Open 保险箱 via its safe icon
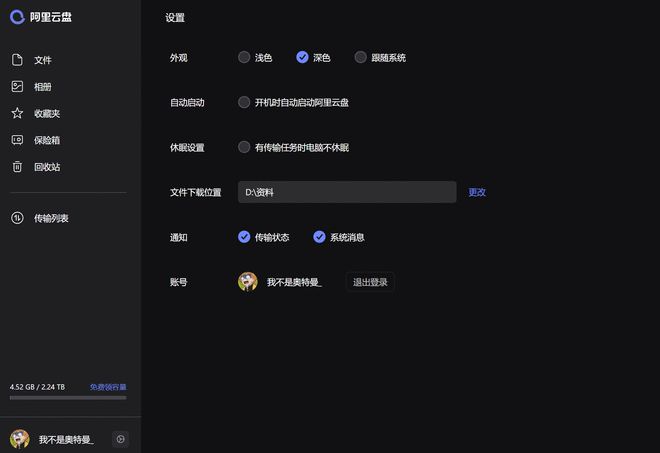 tap(17, 140)
